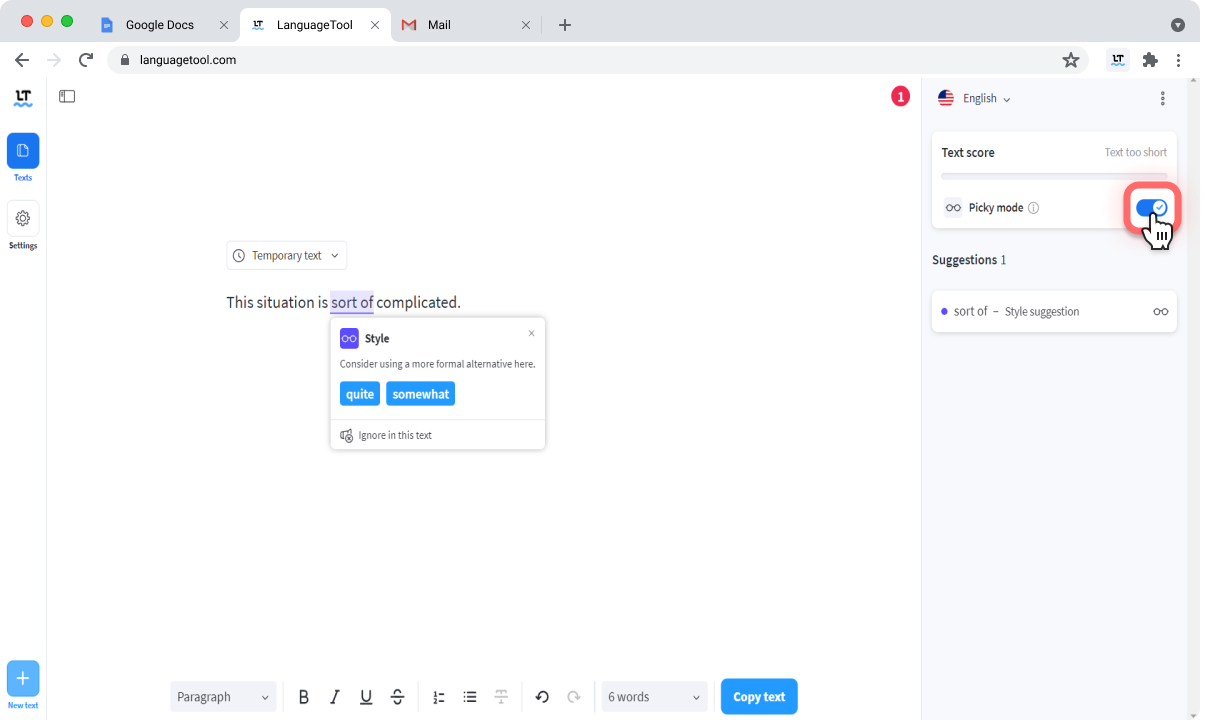This screenshot has height=720, width=1206.
Task: Open the Paragraph style dropdown
Action: [x=224, y=697]
